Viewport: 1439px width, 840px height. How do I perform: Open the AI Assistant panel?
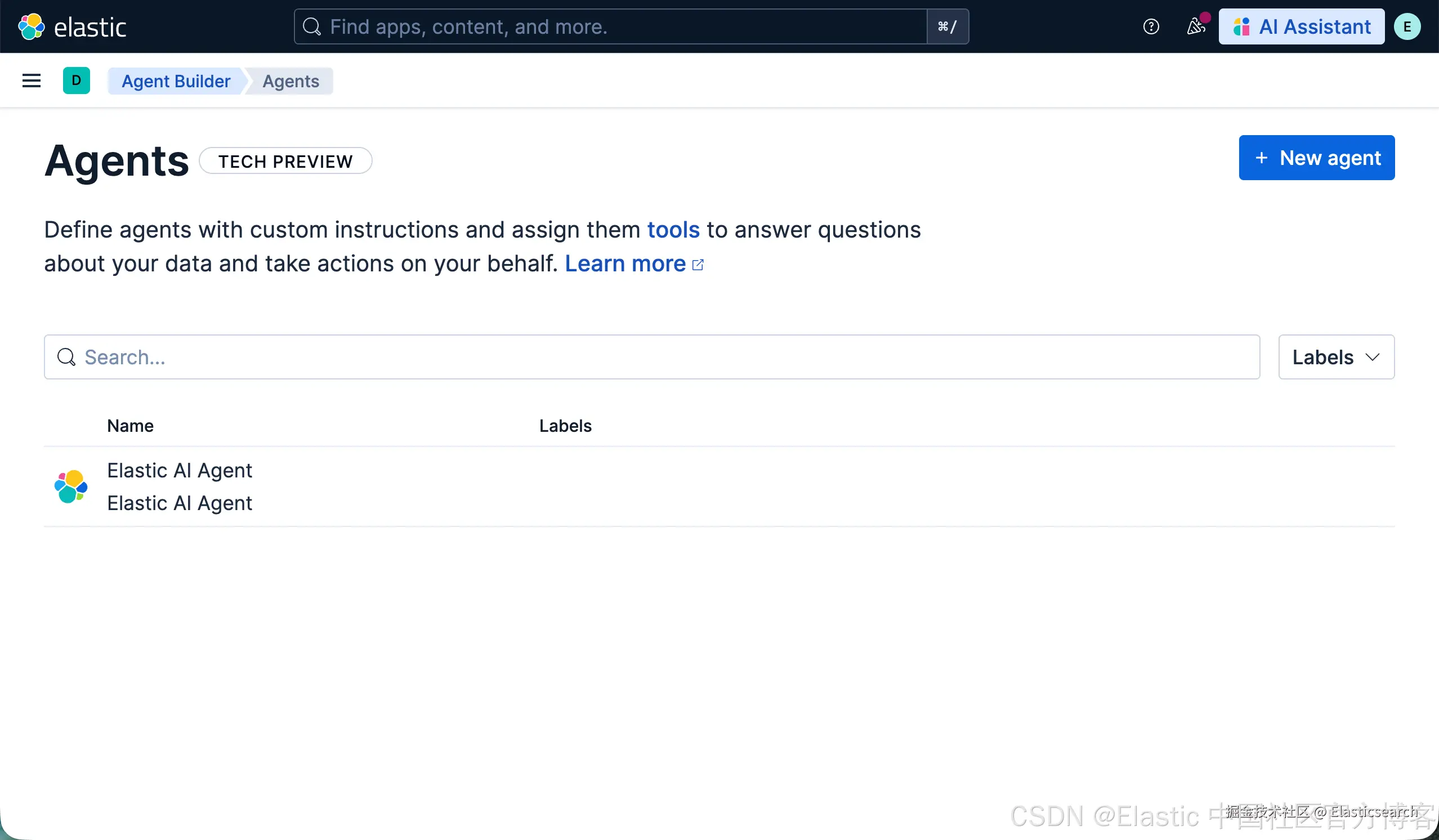tap(1301, 26)
